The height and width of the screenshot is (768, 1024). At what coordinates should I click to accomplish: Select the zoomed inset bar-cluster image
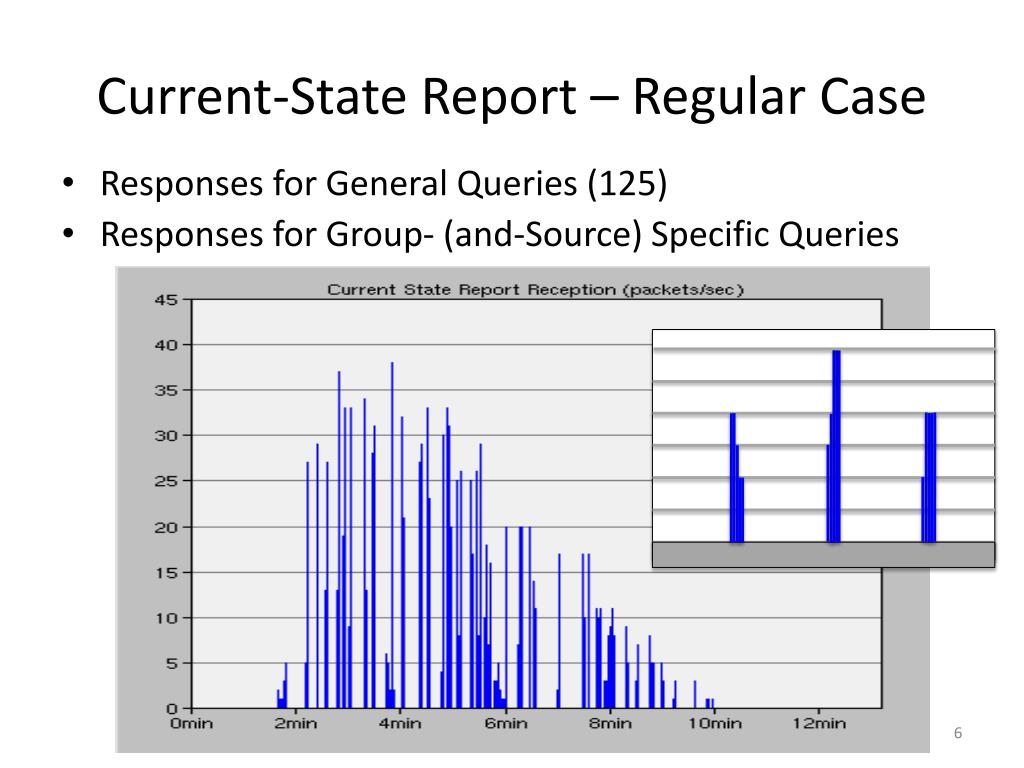tap(824, 449)
